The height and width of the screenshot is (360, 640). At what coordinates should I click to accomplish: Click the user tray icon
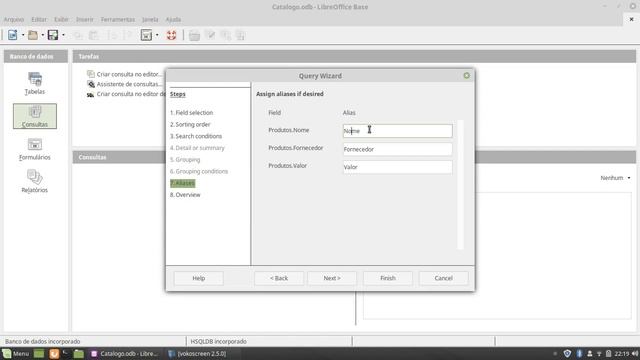589,354
